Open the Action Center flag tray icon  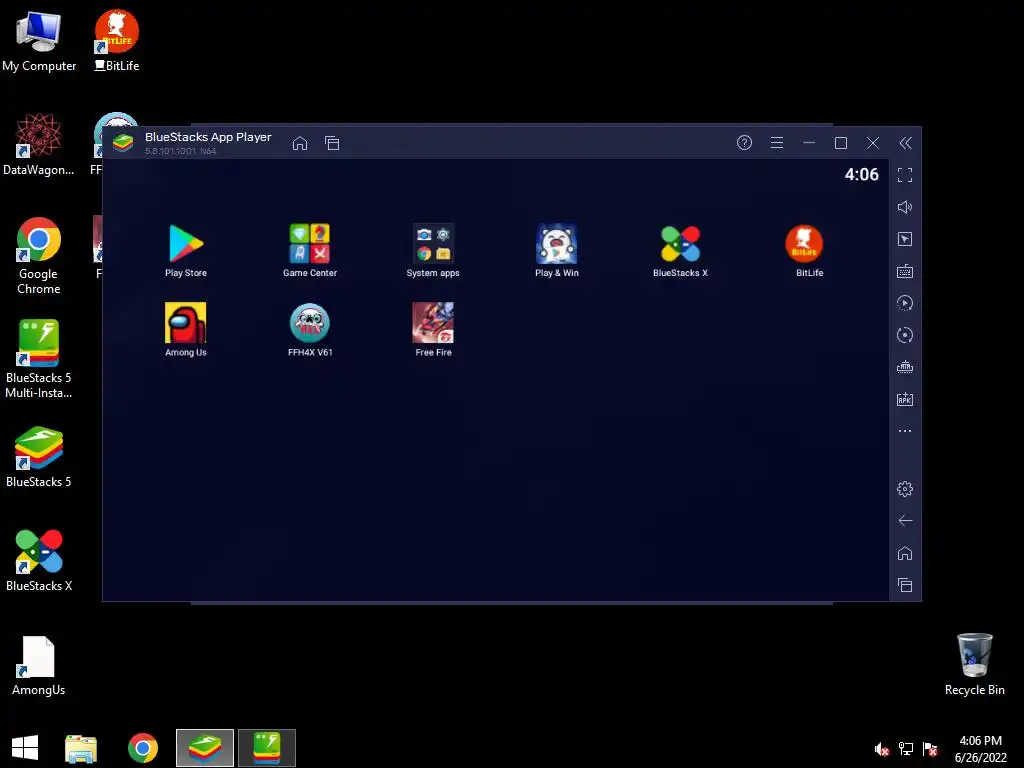(x=930, y=749)
